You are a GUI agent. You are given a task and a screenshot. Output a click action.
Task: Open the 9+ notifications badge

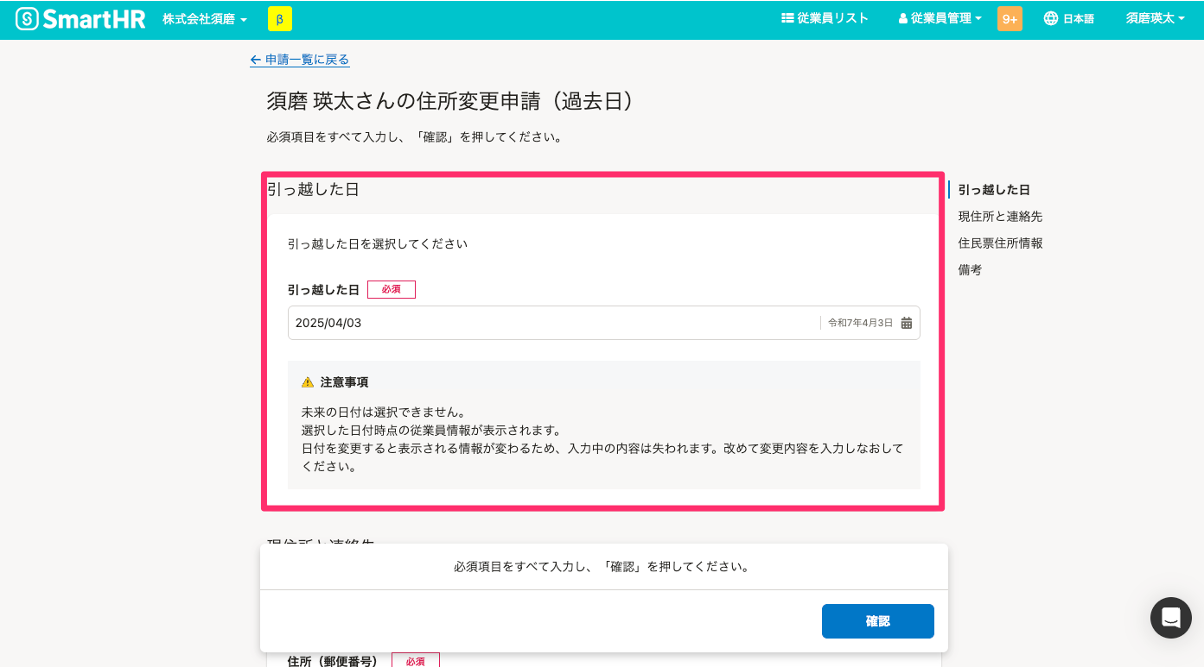(1009, 17)
